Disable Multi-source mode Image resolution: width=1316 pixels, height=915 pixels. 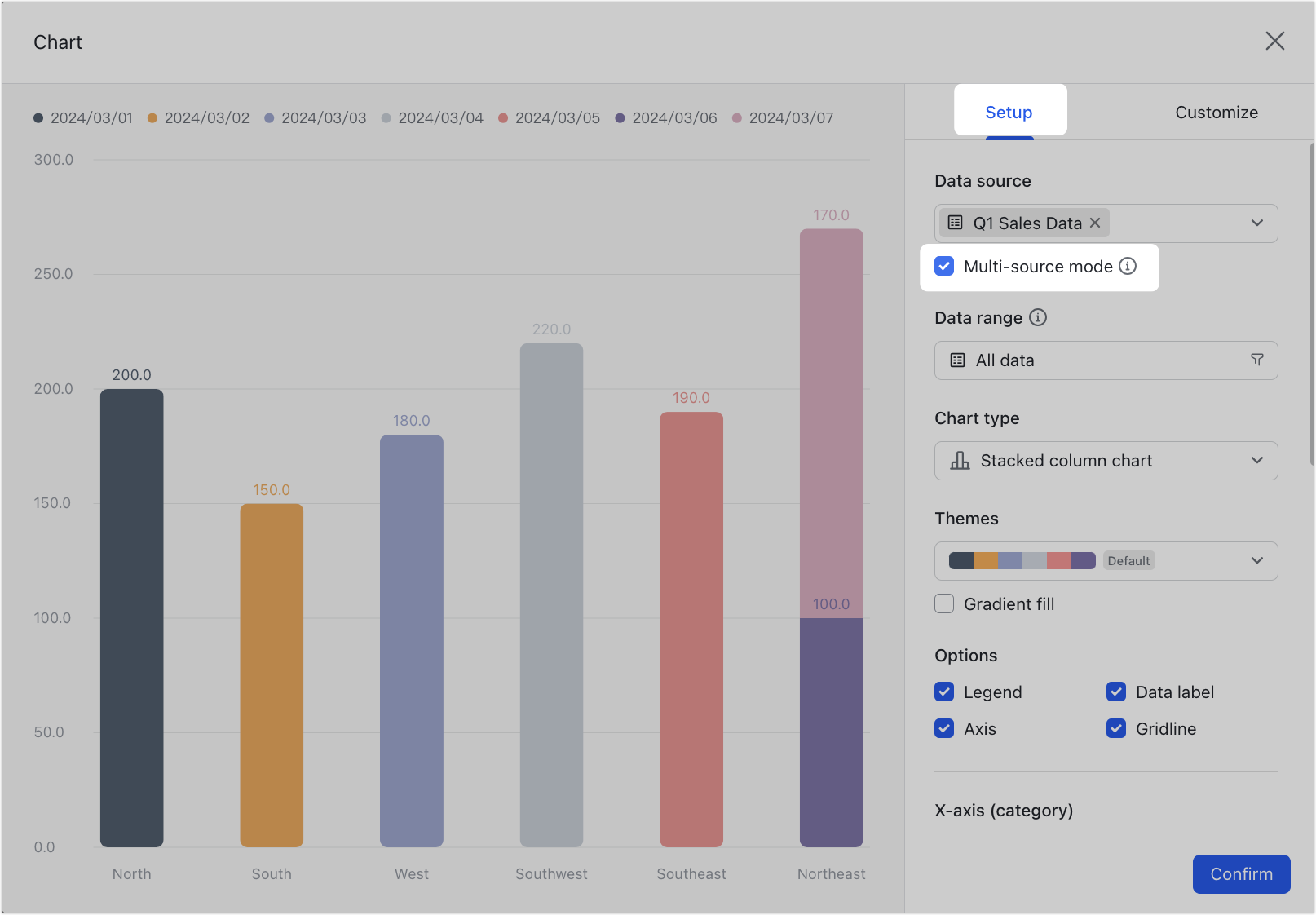click(943, 266)
